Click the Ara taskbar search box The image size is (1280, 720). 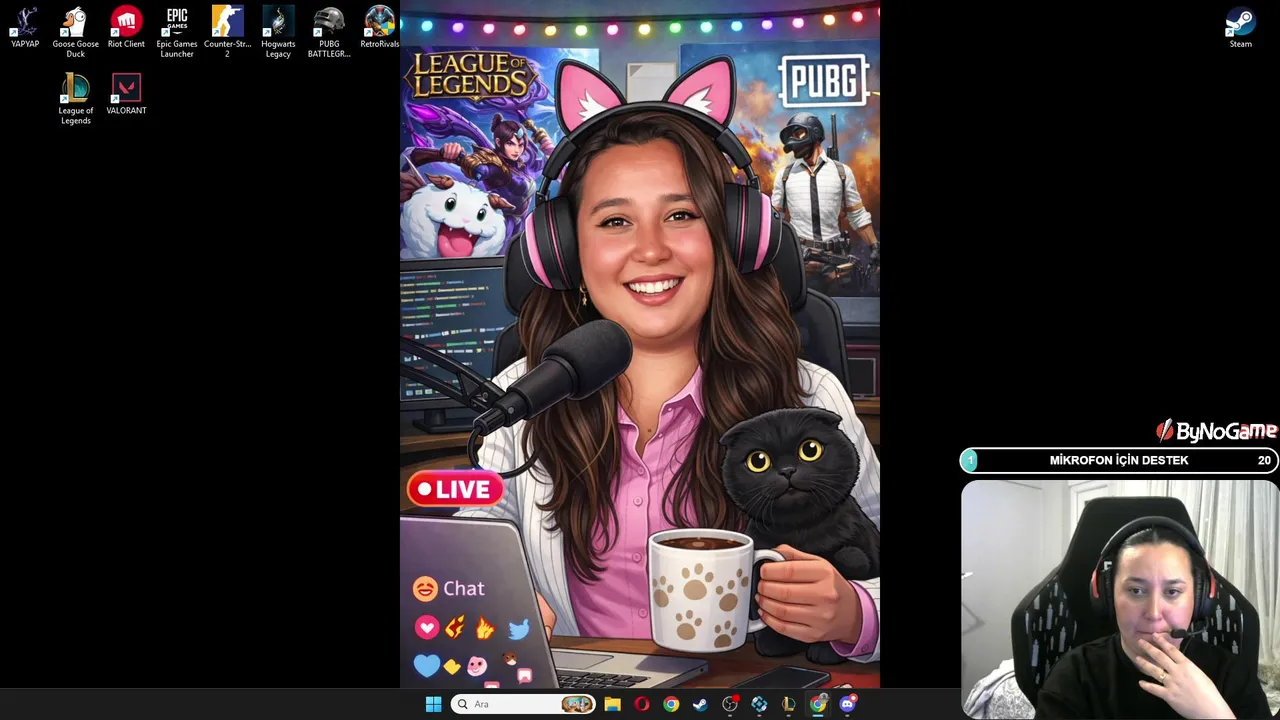(524, 704)
